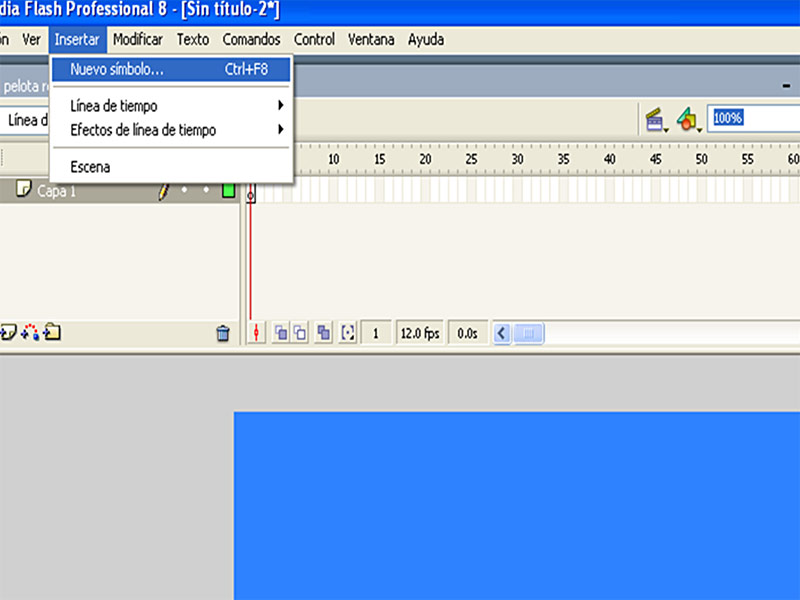800x600 pixels.
Task: Click the Edit Scene clapperboard icon
Action: 656,120
